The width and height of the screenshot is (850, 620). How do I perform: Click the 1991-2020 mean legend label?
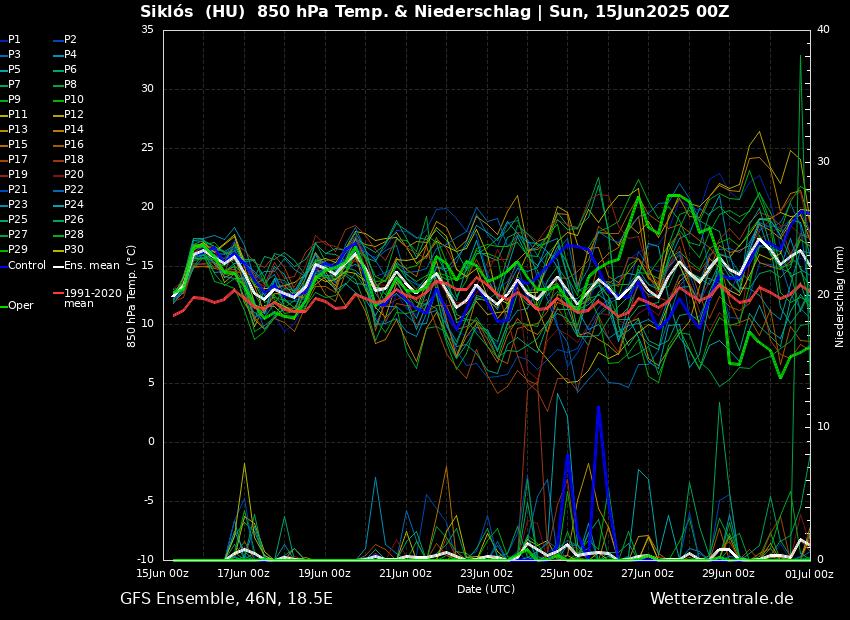pos(92,299)
